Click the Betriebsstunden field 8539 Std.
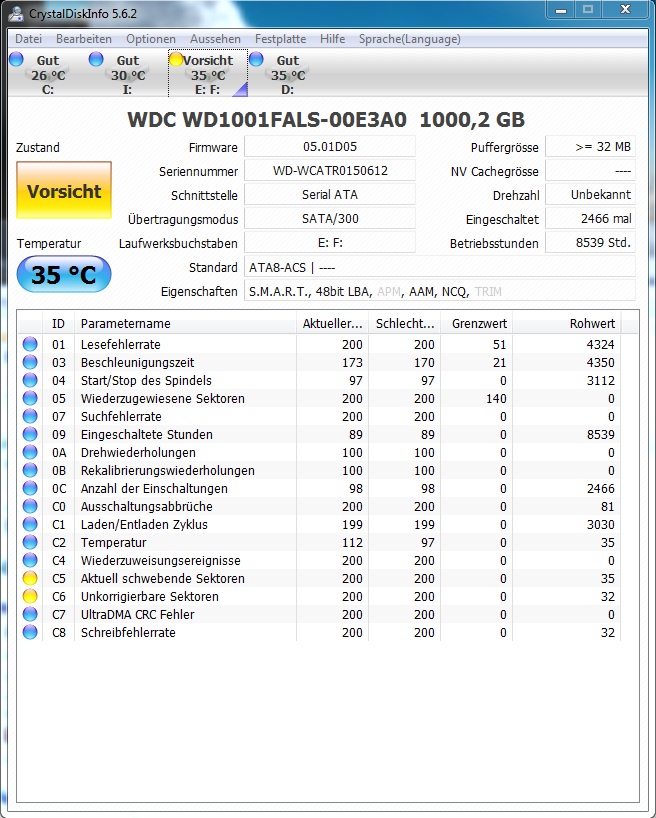The image size is (656, 818). (x=590, y=243)
